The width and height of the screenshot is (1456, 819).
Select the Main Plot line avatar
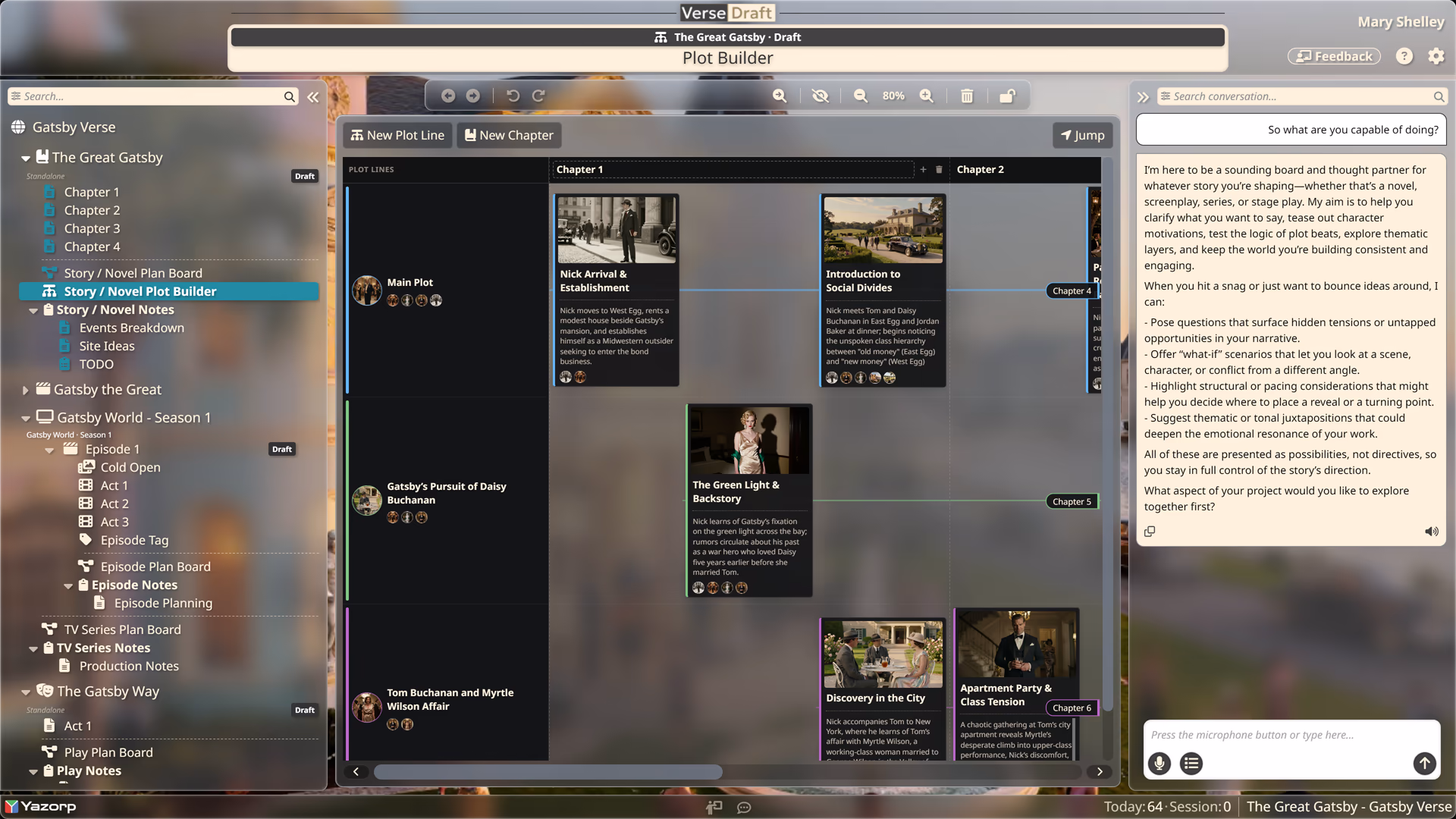click(367, 290)
